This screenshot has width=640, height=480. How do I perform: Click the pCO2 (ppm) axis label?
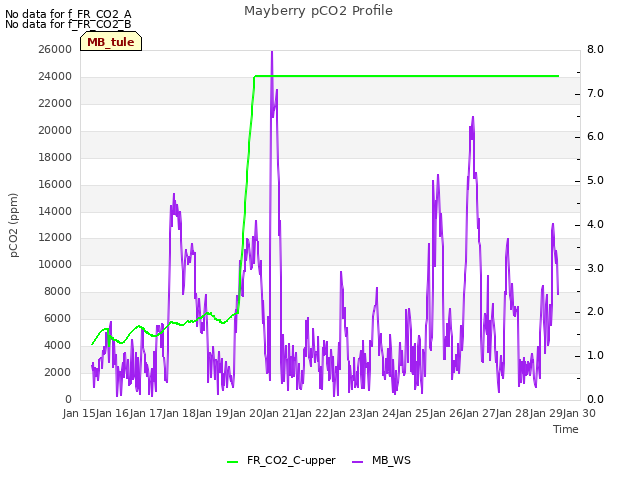coord(14,225)
